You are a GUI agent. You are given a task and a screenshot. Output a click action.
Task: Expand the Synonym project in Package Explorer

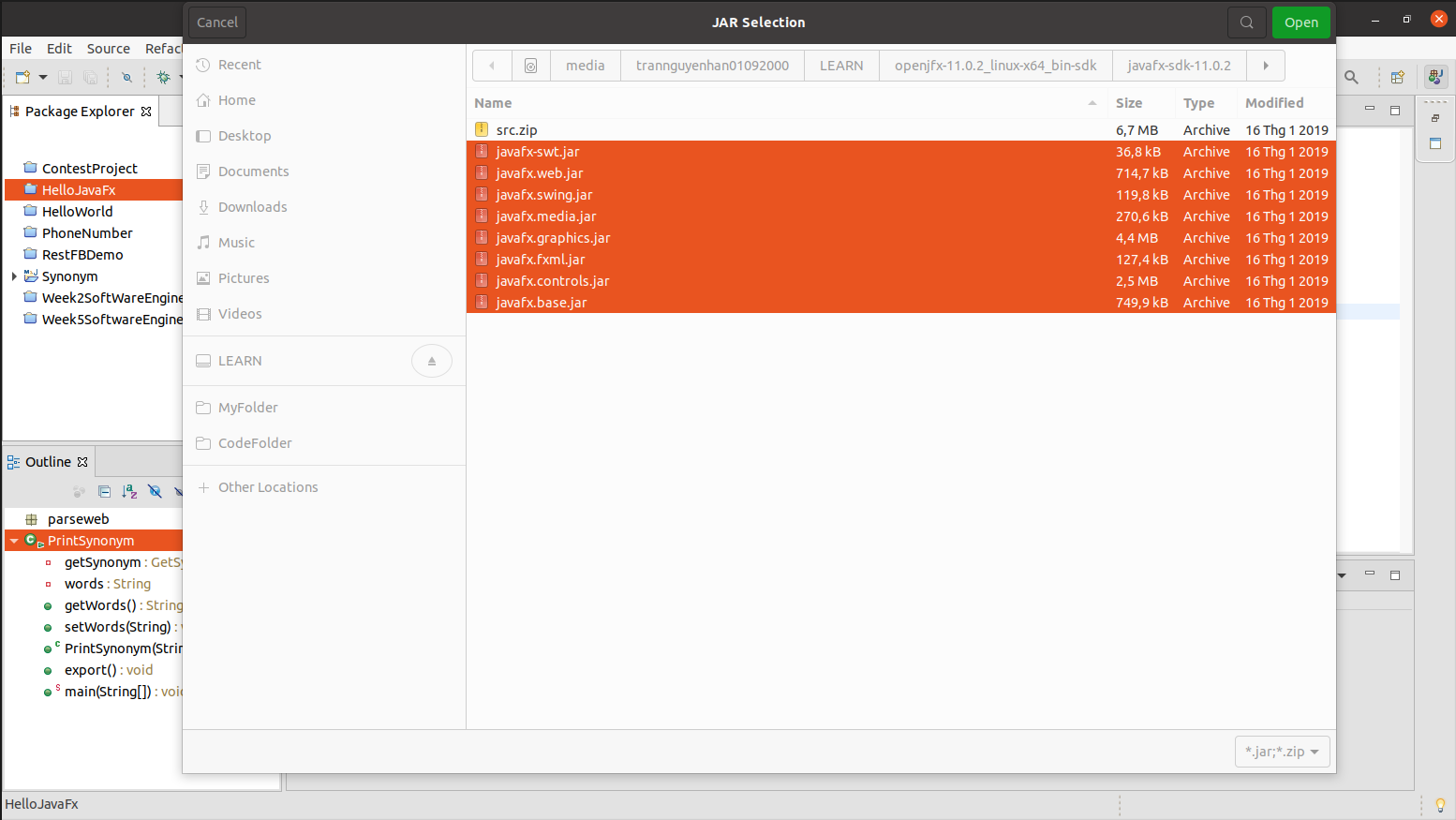13,276
